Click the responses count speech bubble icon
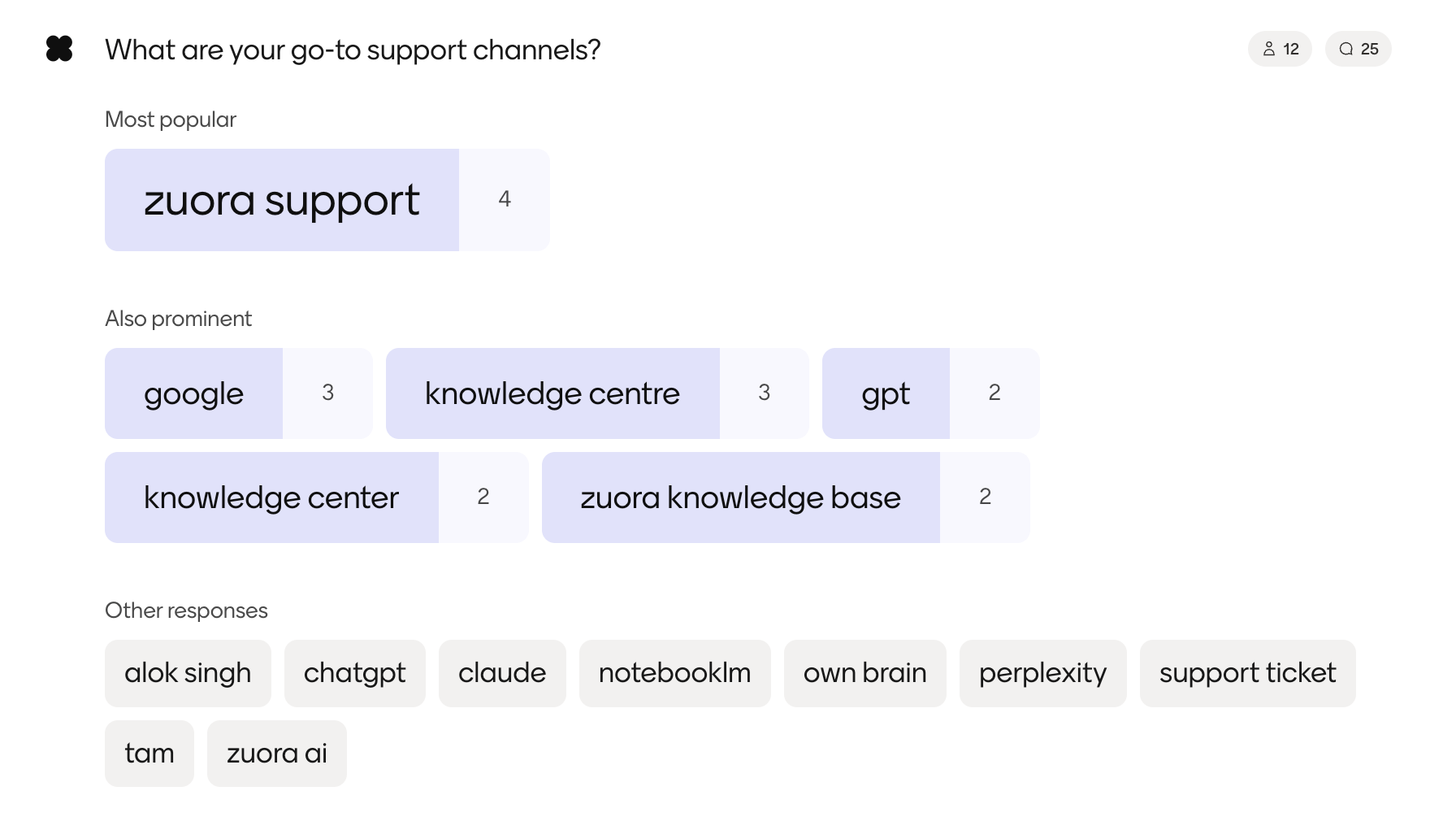 (1346, 49)
